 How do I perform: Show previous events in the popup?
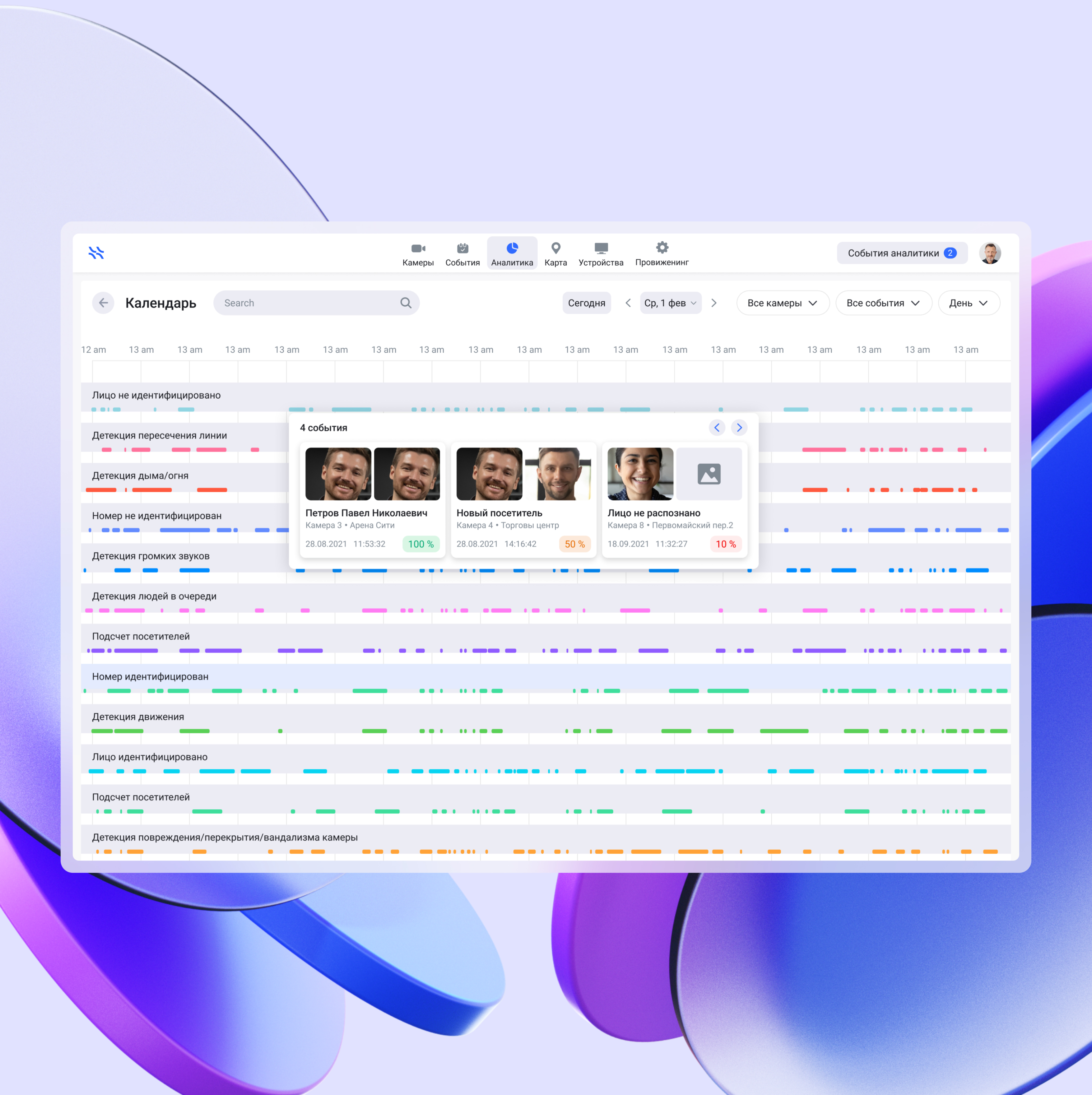tap(717, 427)
